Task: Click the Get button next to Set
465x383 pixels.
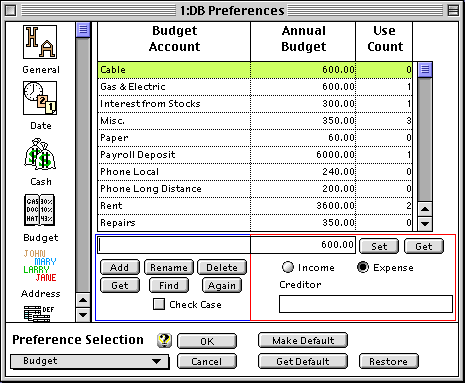Action: click(424, 246)
